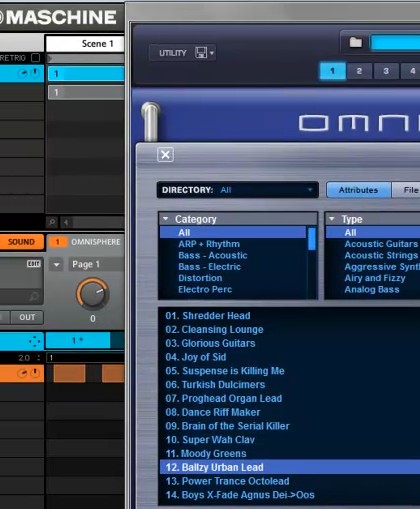This screenshot has width=420, height=509.
Task: Collapse the Category column header triangle
Action: pos(166,219)
